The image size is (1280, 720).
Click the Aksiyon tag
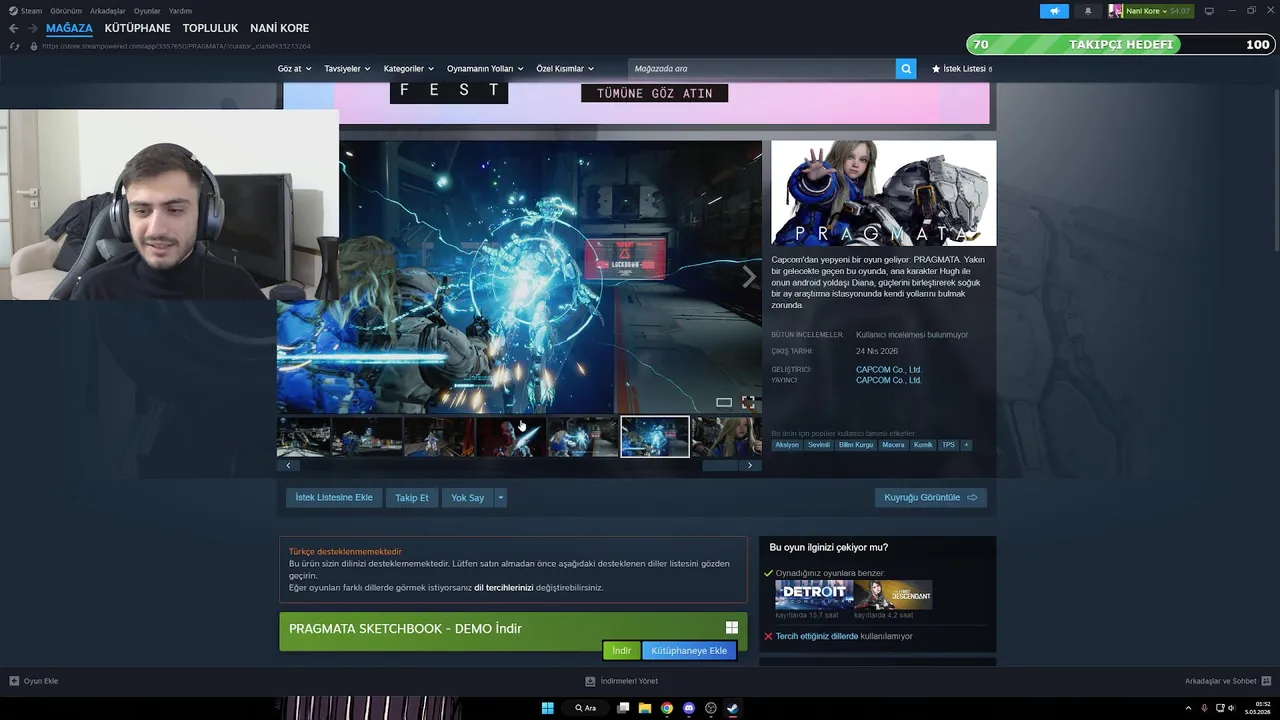787,445
